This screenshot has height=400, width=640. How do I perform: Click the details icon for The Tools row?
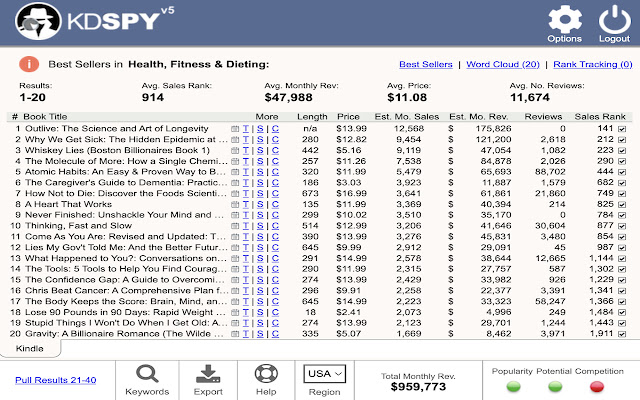(235, 269)
